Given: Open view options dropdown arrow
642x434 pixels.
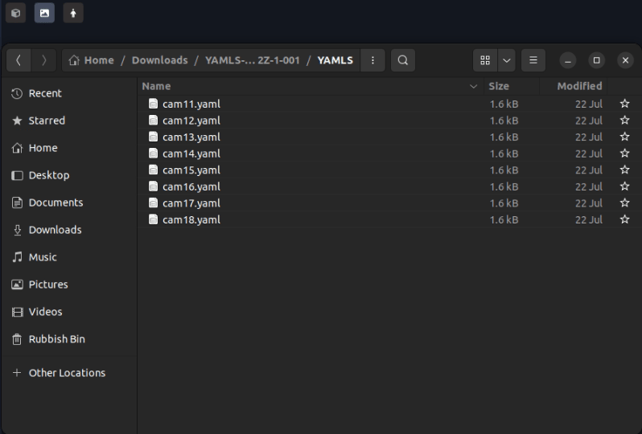Looking at the screenshot, I should click(506, 60).
